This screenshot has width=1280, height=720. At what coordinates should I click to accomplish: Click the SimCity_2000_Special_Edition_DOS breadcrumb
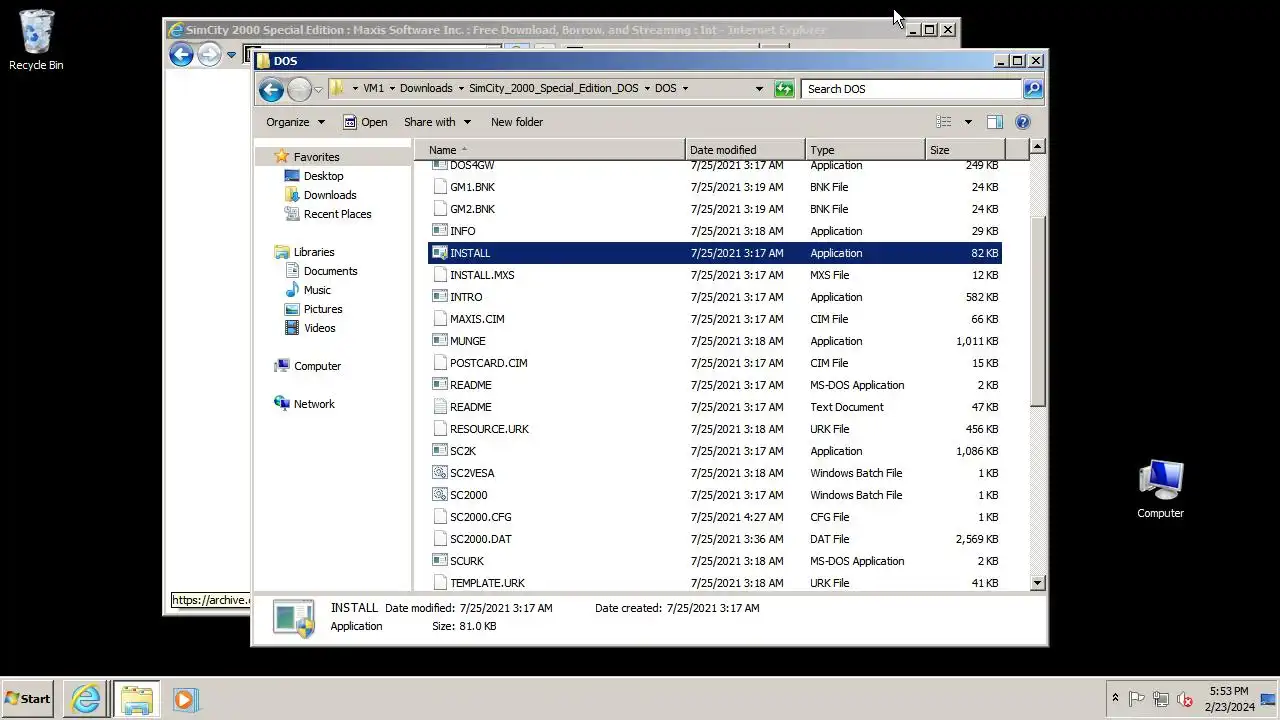point(553,89)
